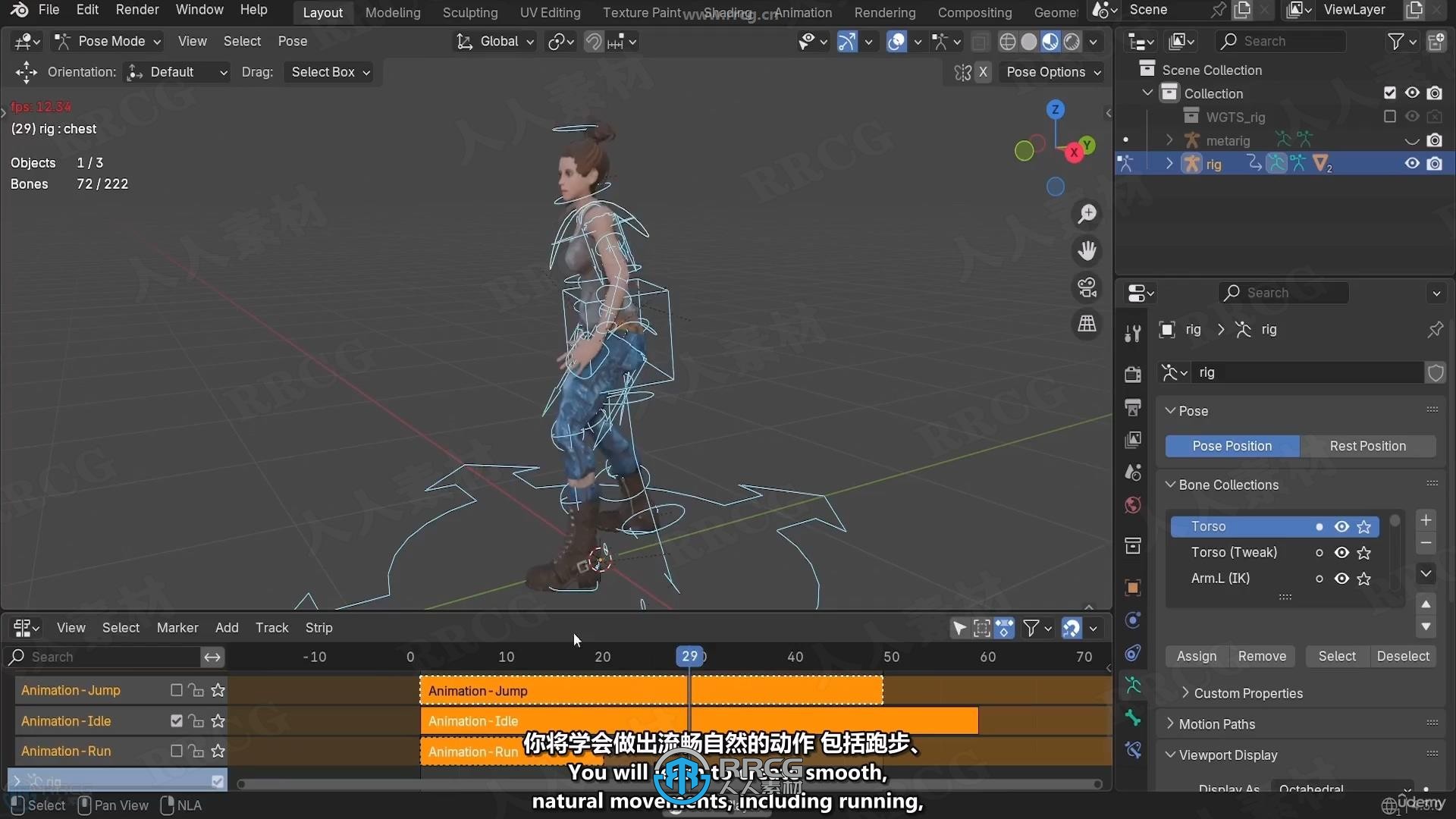Open Render properties tab icon
The height and width of the screenshot is (819, 1456).
tap(1133, 374)
